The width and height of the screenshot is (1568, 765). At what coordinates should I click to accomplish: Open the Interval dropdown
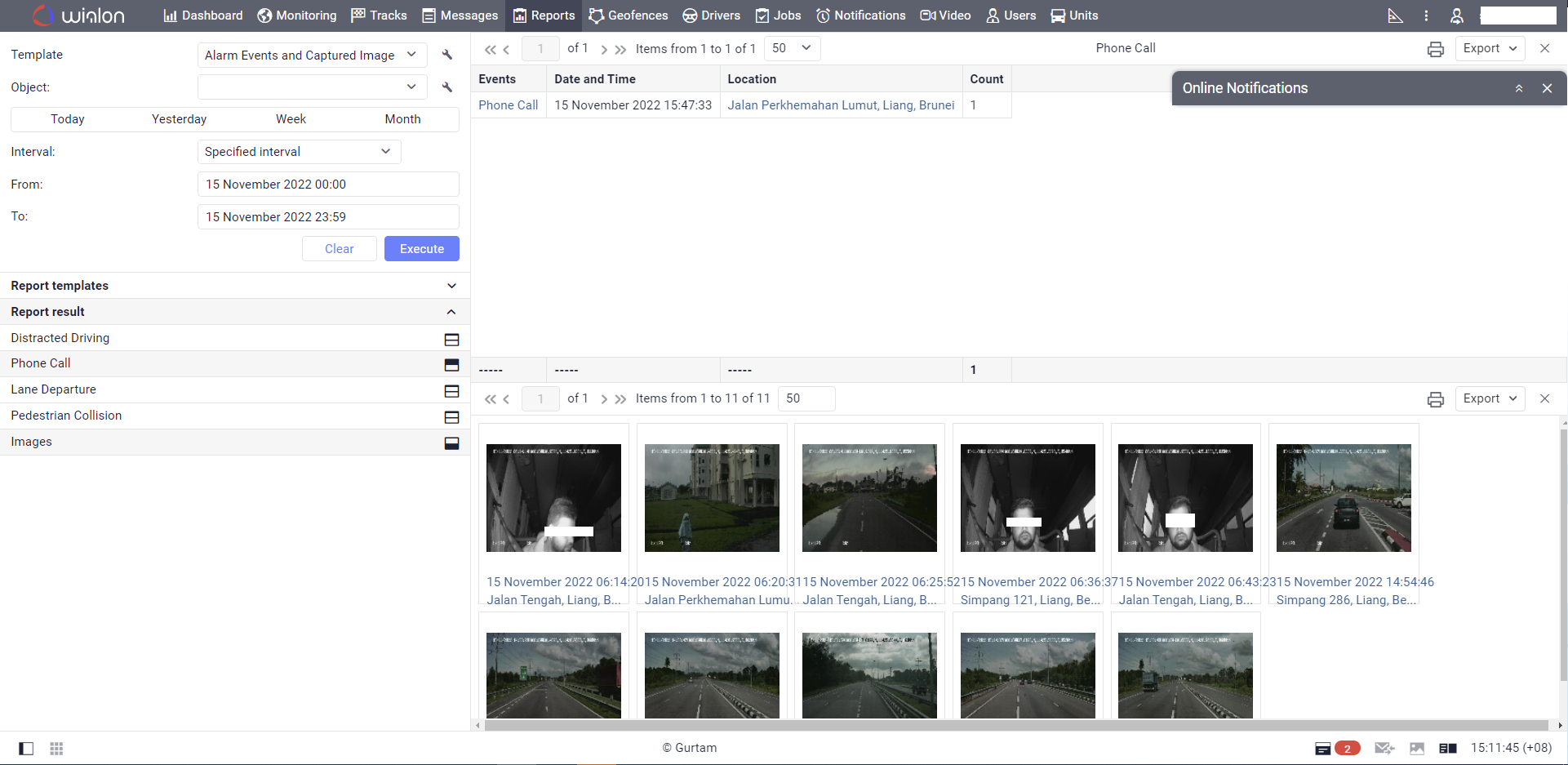click(299, 152)
